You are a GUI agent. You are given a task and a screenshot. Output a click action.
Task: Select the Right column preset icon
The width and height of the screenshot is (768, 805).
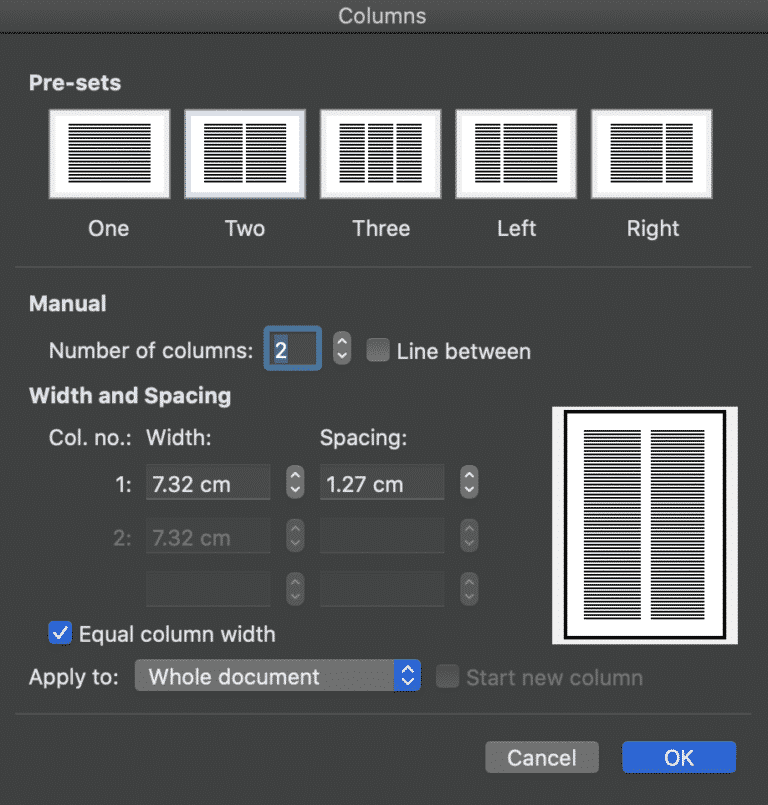(651, 154)
